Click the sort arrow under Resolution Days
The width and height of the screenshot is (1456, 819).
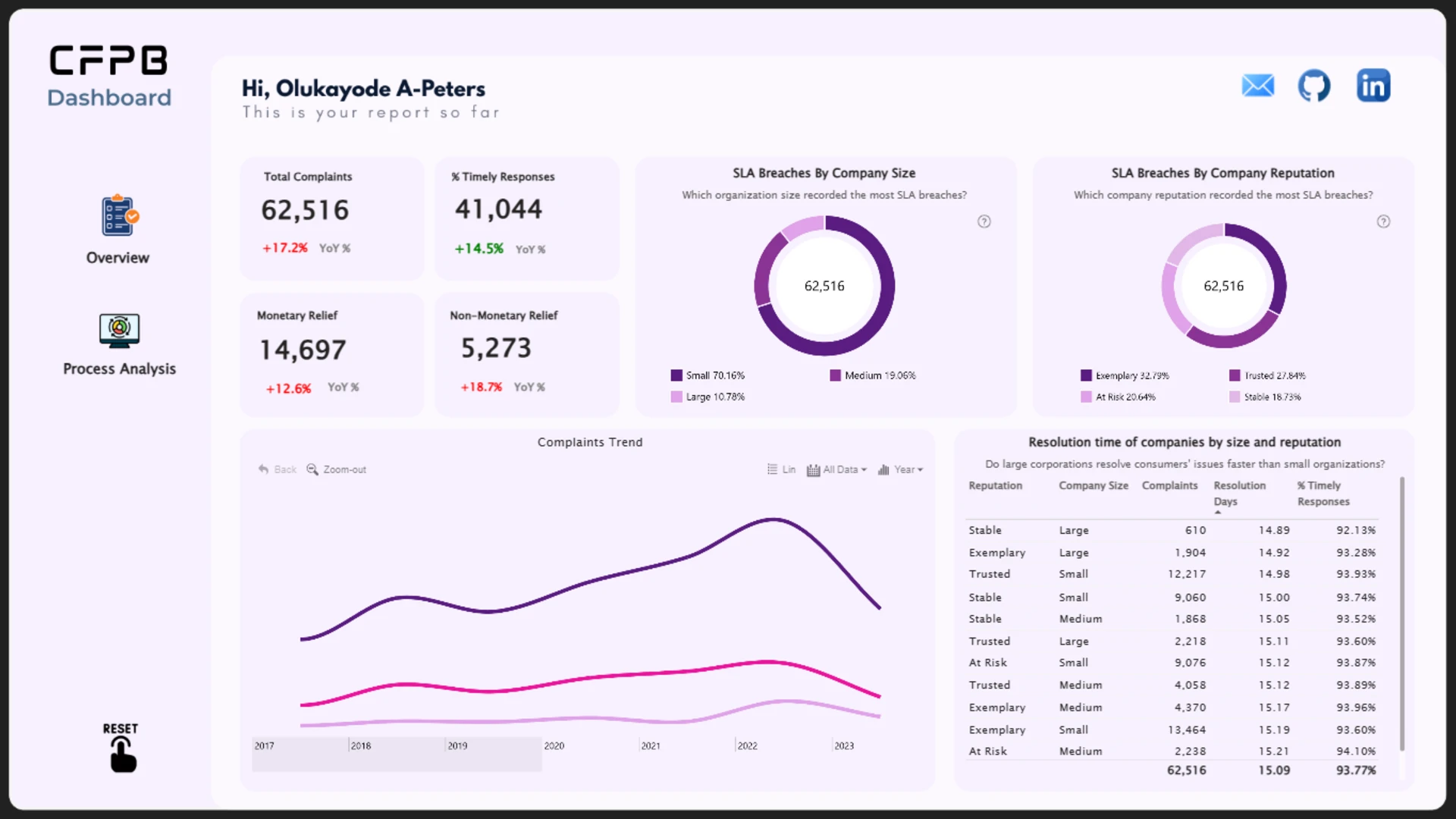pyautogui.click(x=1218, y=513)
